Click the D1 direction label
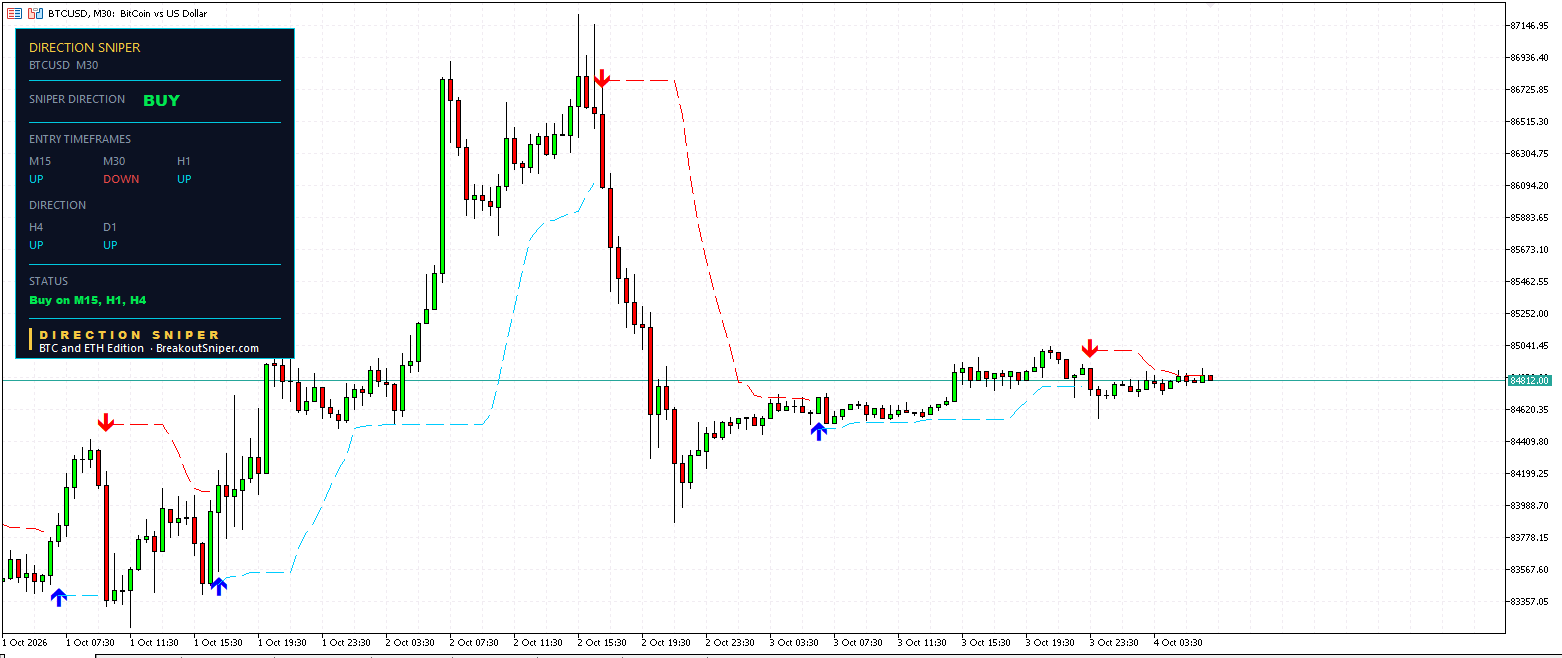The image size is (1562, 658). (x=110, y=227)
